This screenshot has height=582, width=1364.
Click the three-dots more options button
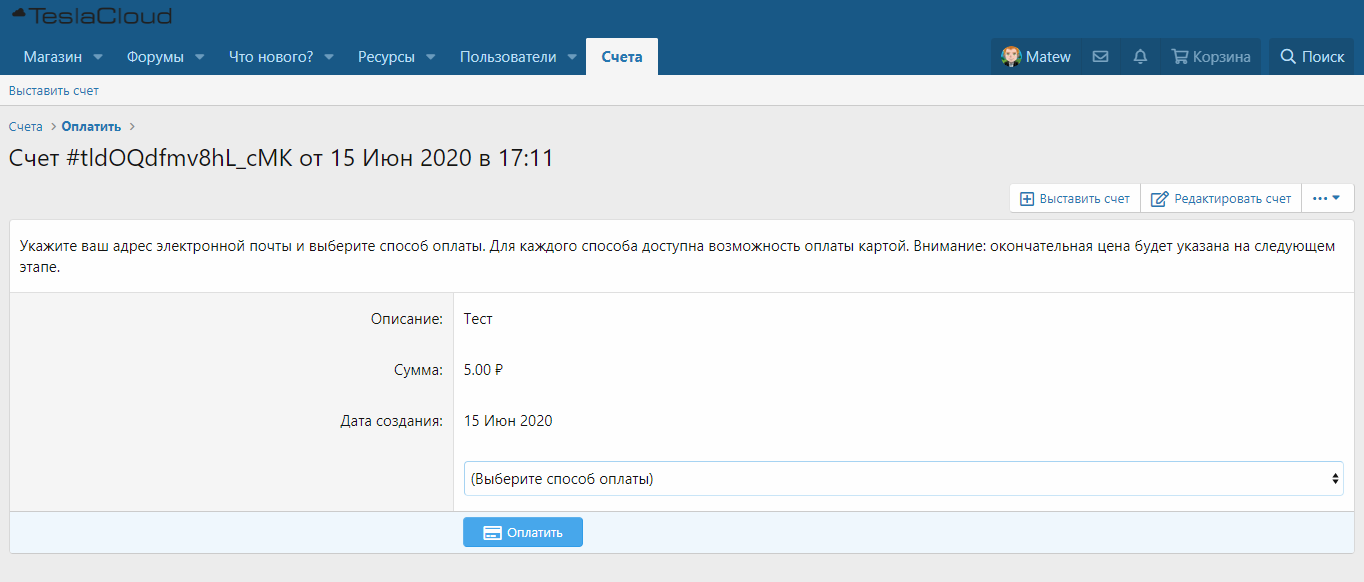point(1326,199)
